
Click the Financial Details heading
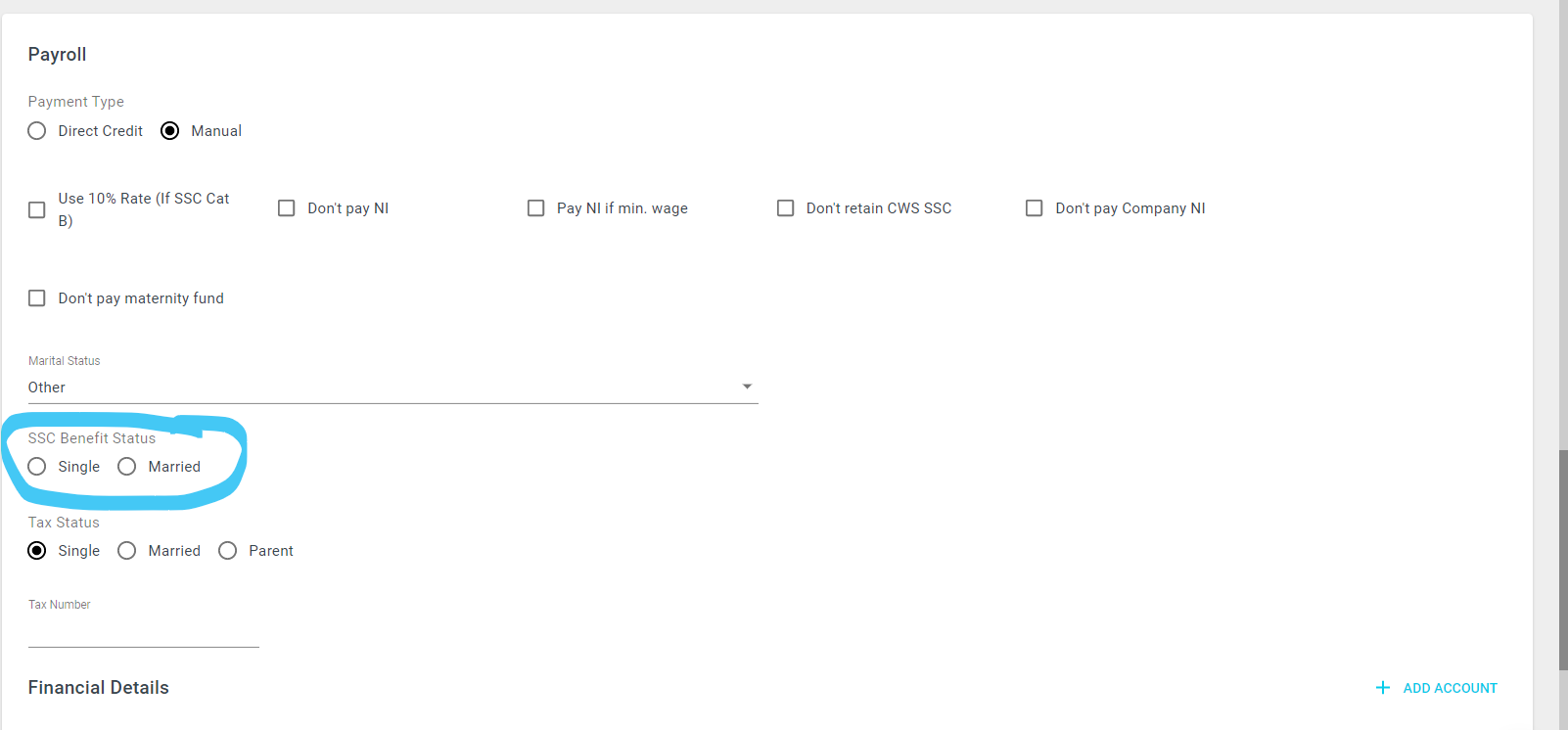click(98, 688)
